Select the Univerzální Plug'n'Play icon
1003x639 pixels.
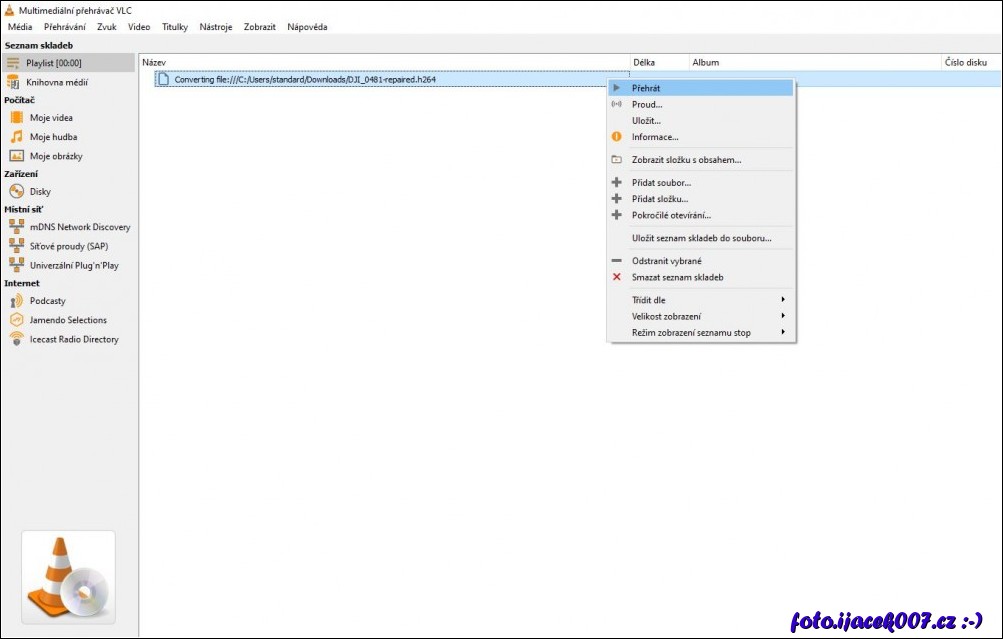[x=16, y=266]
